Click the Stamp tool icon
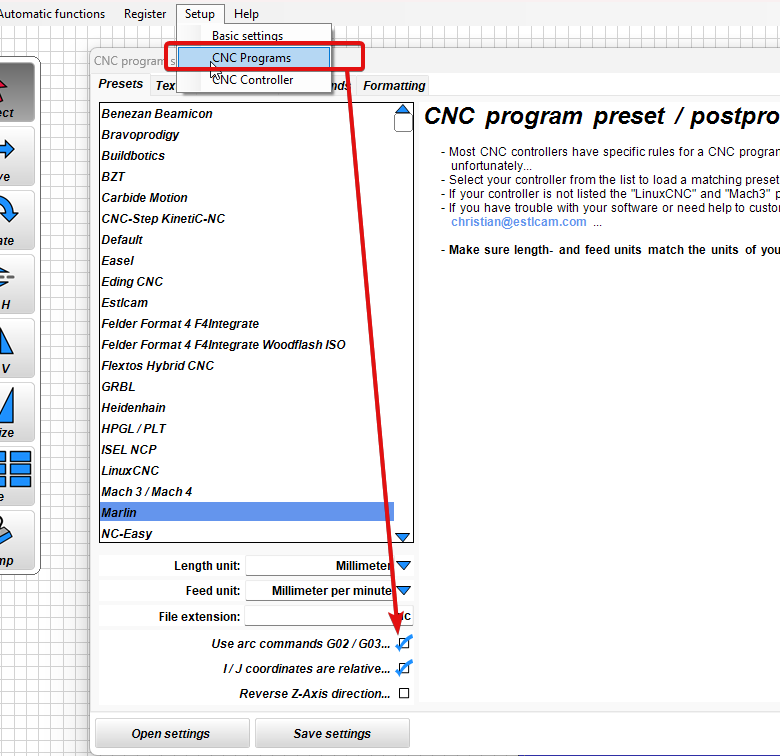Viewport: 780px width, 756px height. pyautogui.click(x=12, y=540)
